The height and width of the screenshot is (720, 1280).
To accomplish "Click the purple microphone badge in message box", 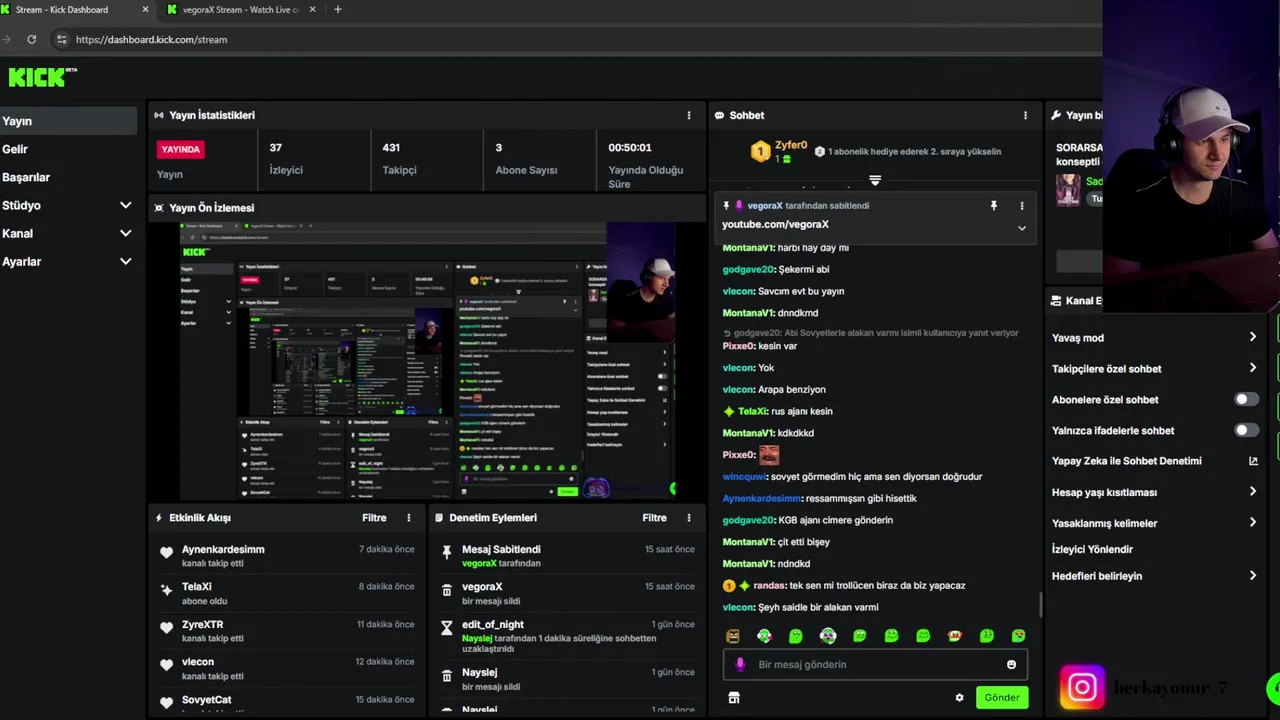I will (740, 664).
